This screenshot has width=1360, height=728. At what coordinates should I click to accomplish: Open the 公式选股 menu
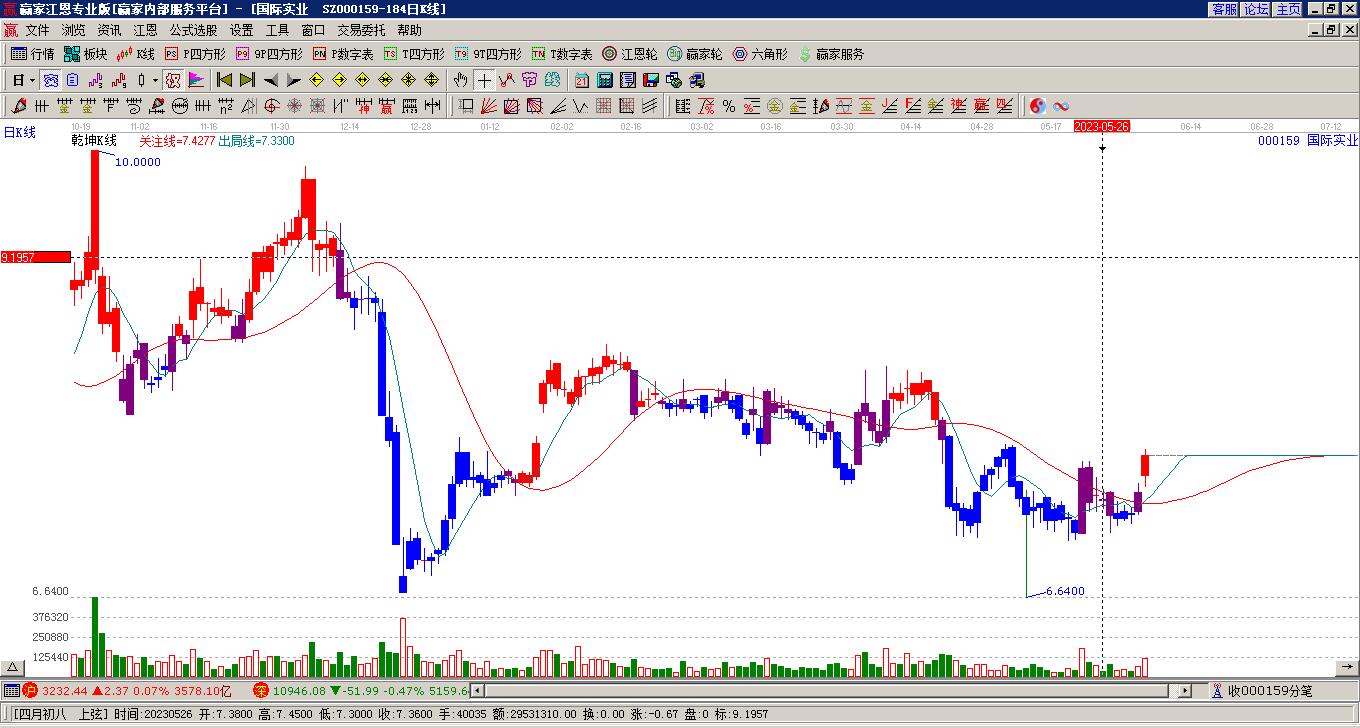tap(194, 31)
